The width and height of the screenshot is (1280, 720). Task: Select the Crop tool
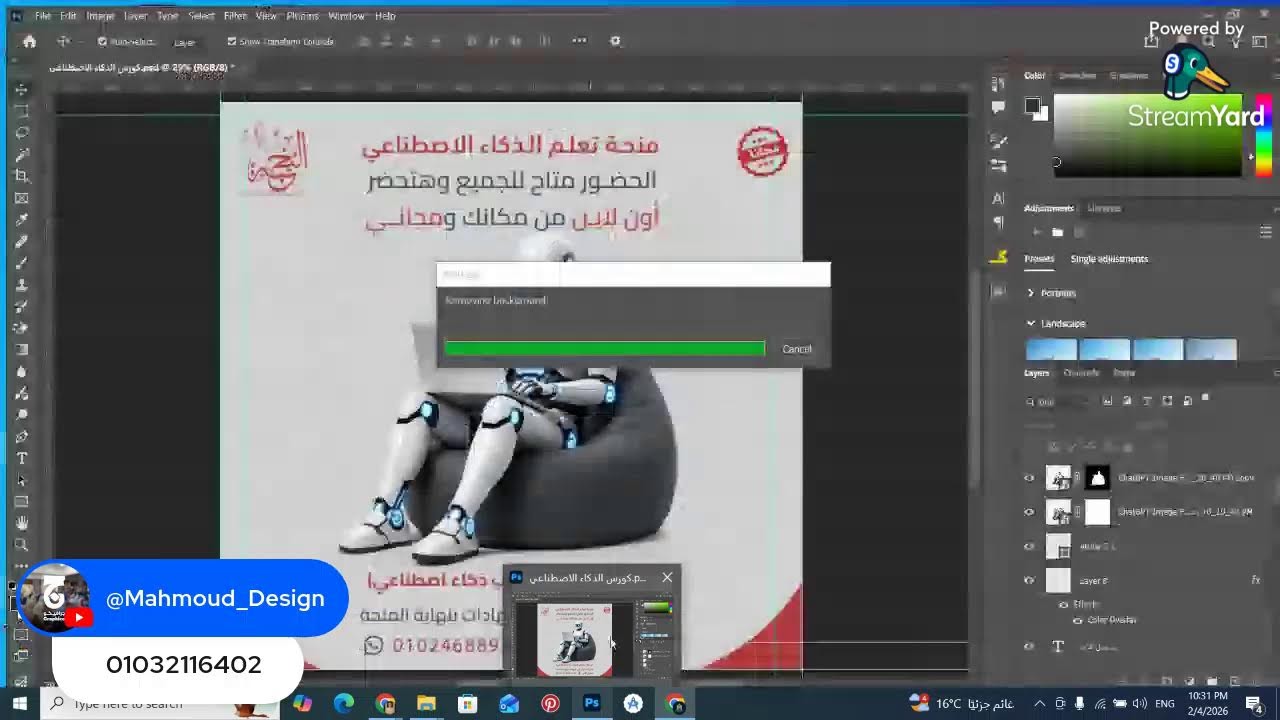tap(21, 176)
